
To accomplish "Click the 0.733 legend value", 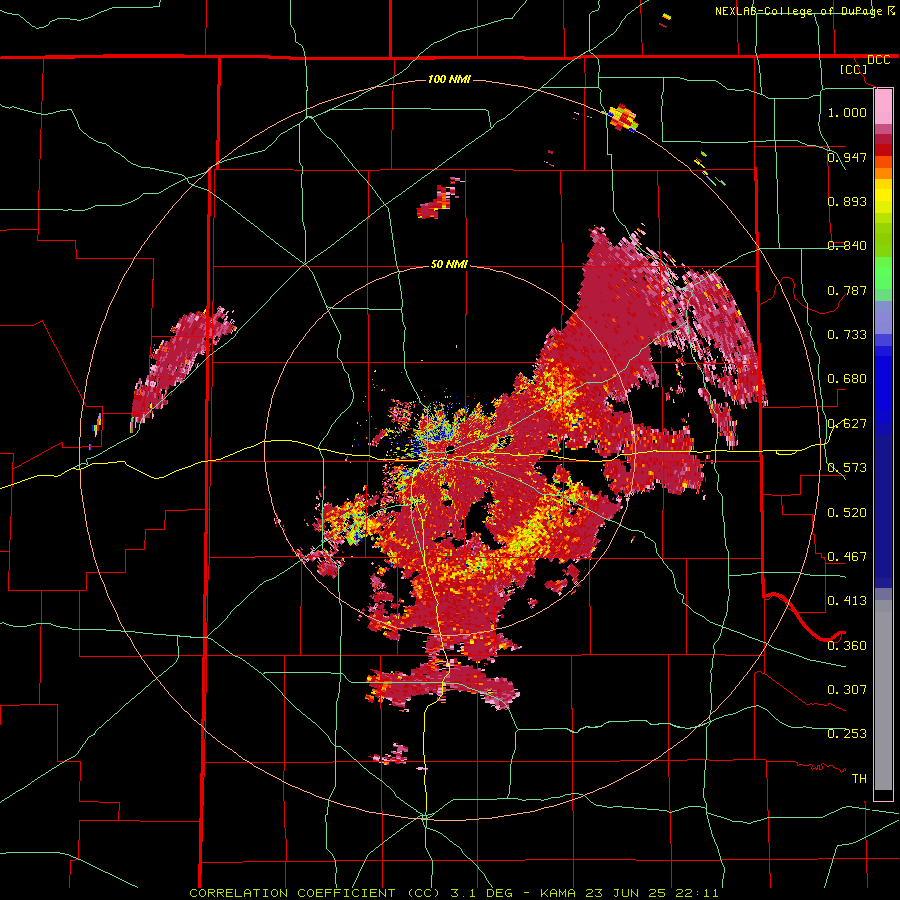I will (847, 334).
